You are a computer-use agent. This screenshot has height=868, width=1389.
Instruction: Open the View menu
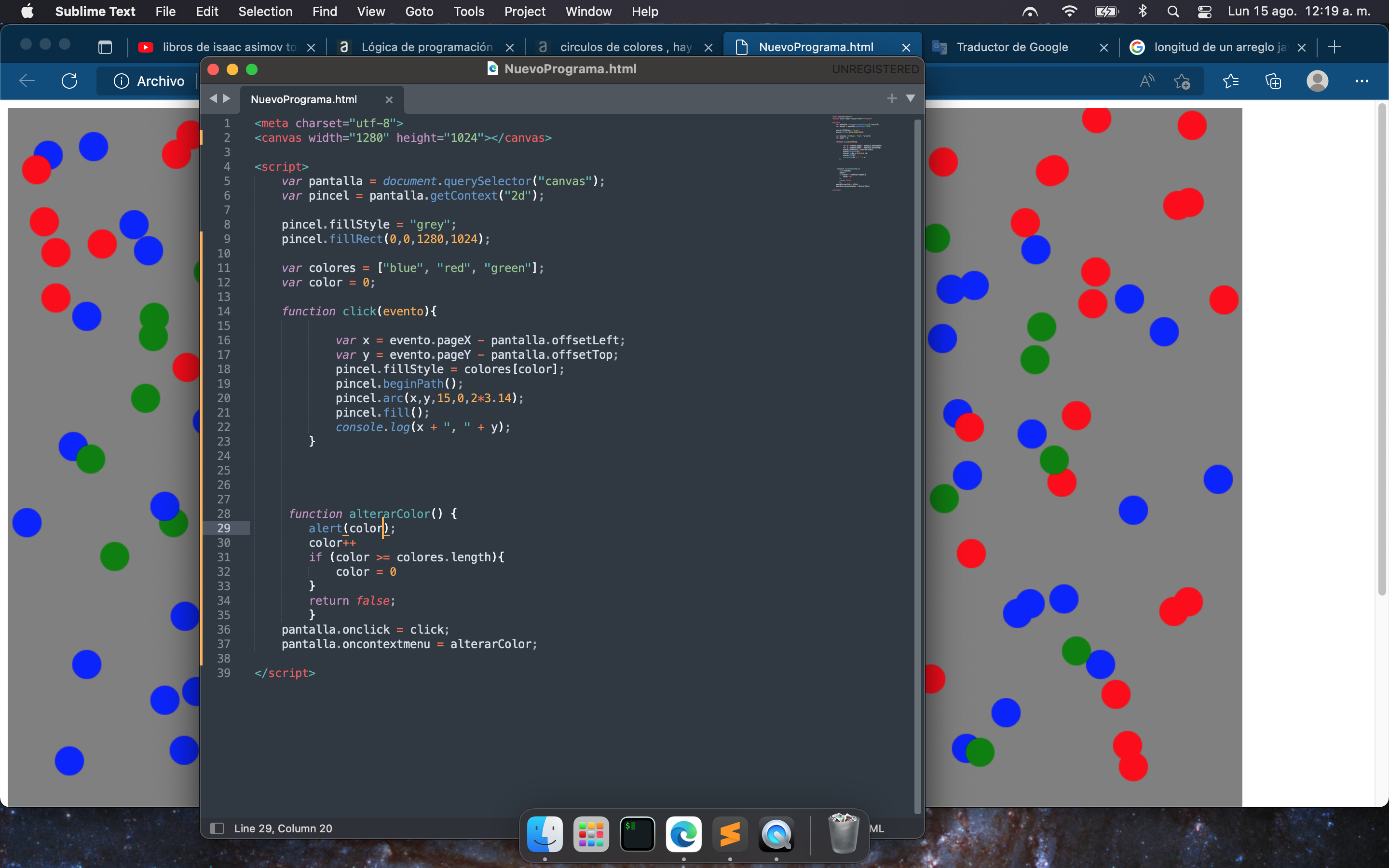coord(371,12)
